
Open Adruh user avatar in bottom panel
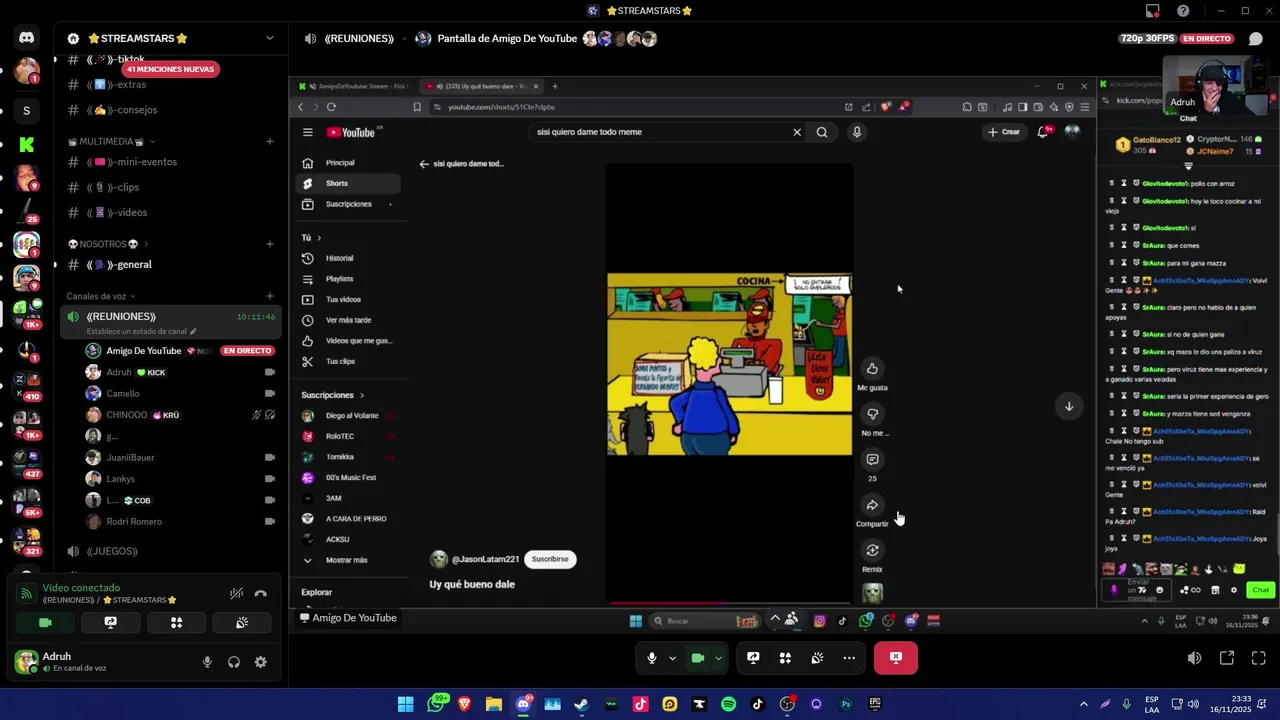(26, 662)
